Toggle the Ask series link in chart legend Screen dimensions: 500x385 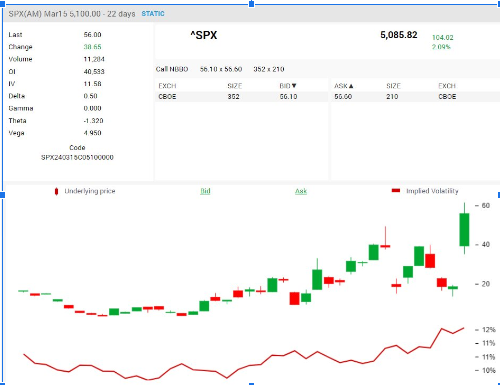[x=301, y=191]
